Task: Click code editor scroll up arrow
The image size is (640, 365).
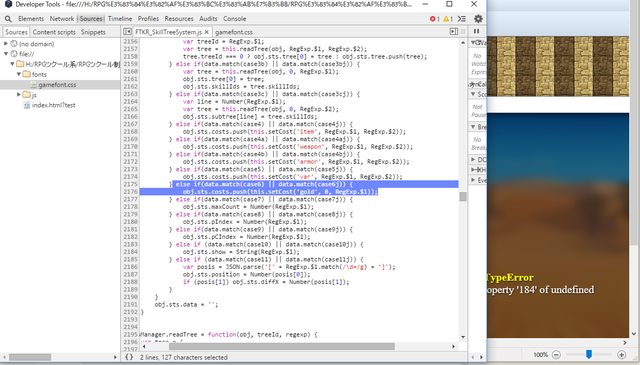Action: click(462, 43)
